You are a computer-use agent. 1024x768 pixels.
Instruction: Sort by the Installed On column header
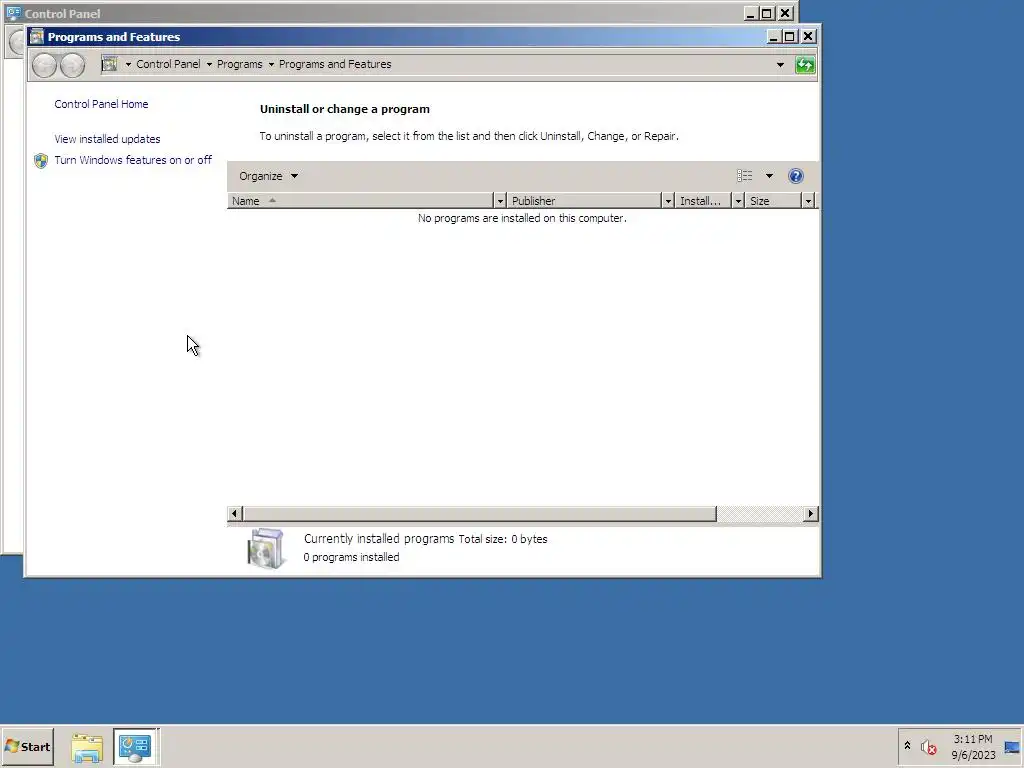click(x=703, y=201)
